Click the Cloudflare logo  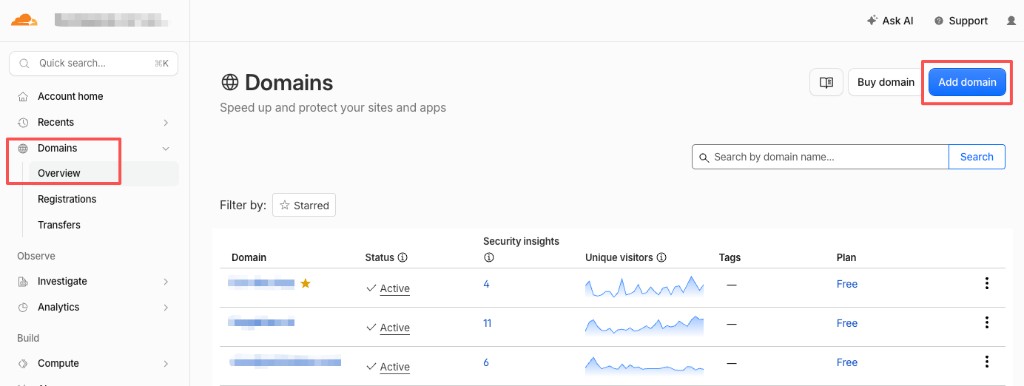pos(24,20)
